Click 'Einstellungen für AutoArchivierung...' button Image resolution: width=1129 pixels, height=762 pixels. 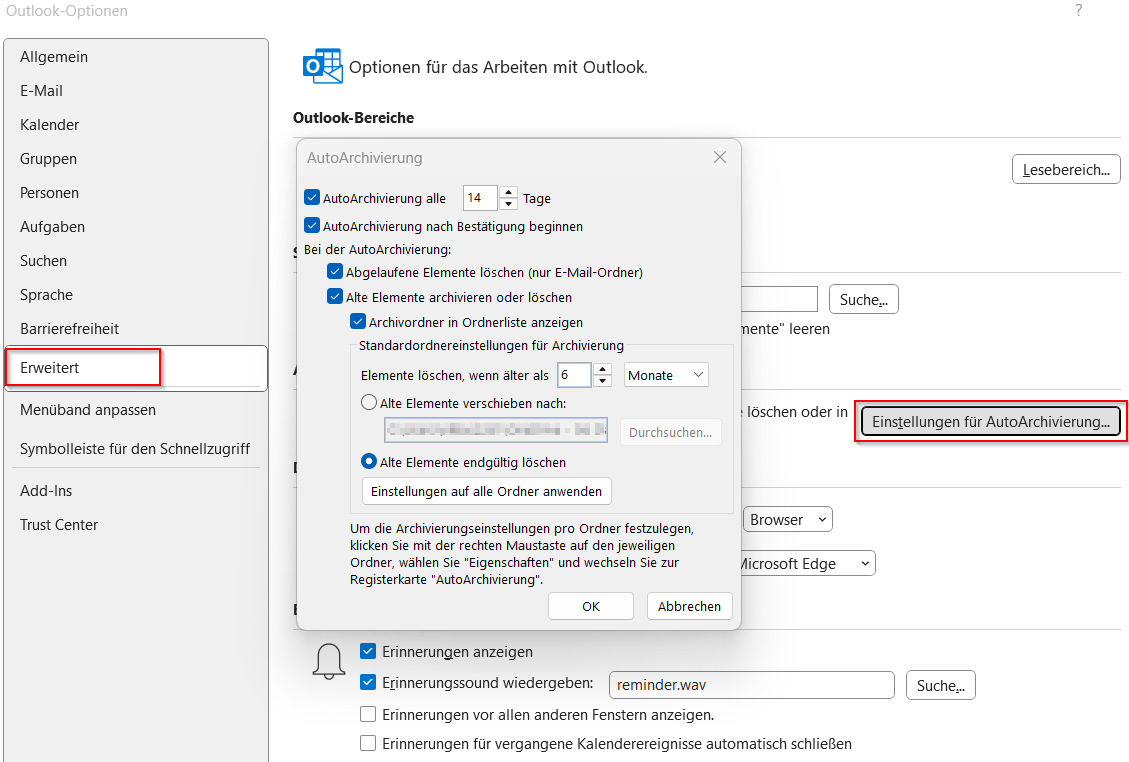991,421
